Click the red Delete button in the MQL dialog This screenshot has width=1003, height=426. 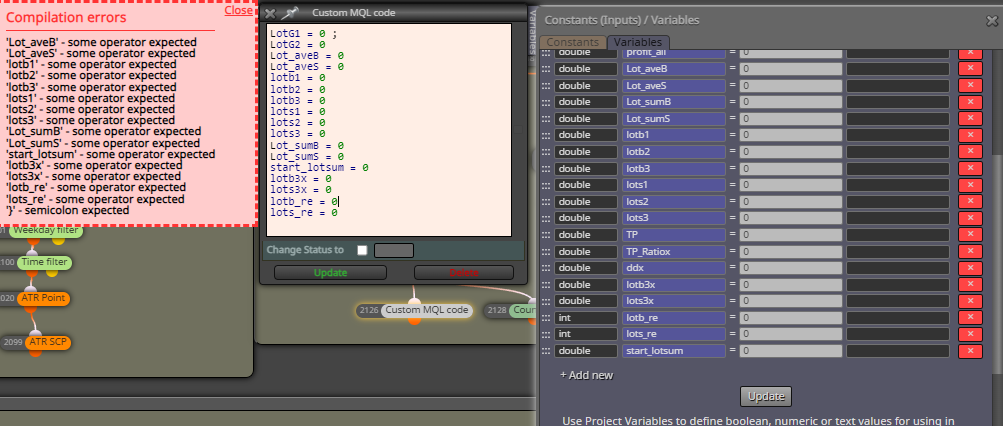click(x=464, y=272)
